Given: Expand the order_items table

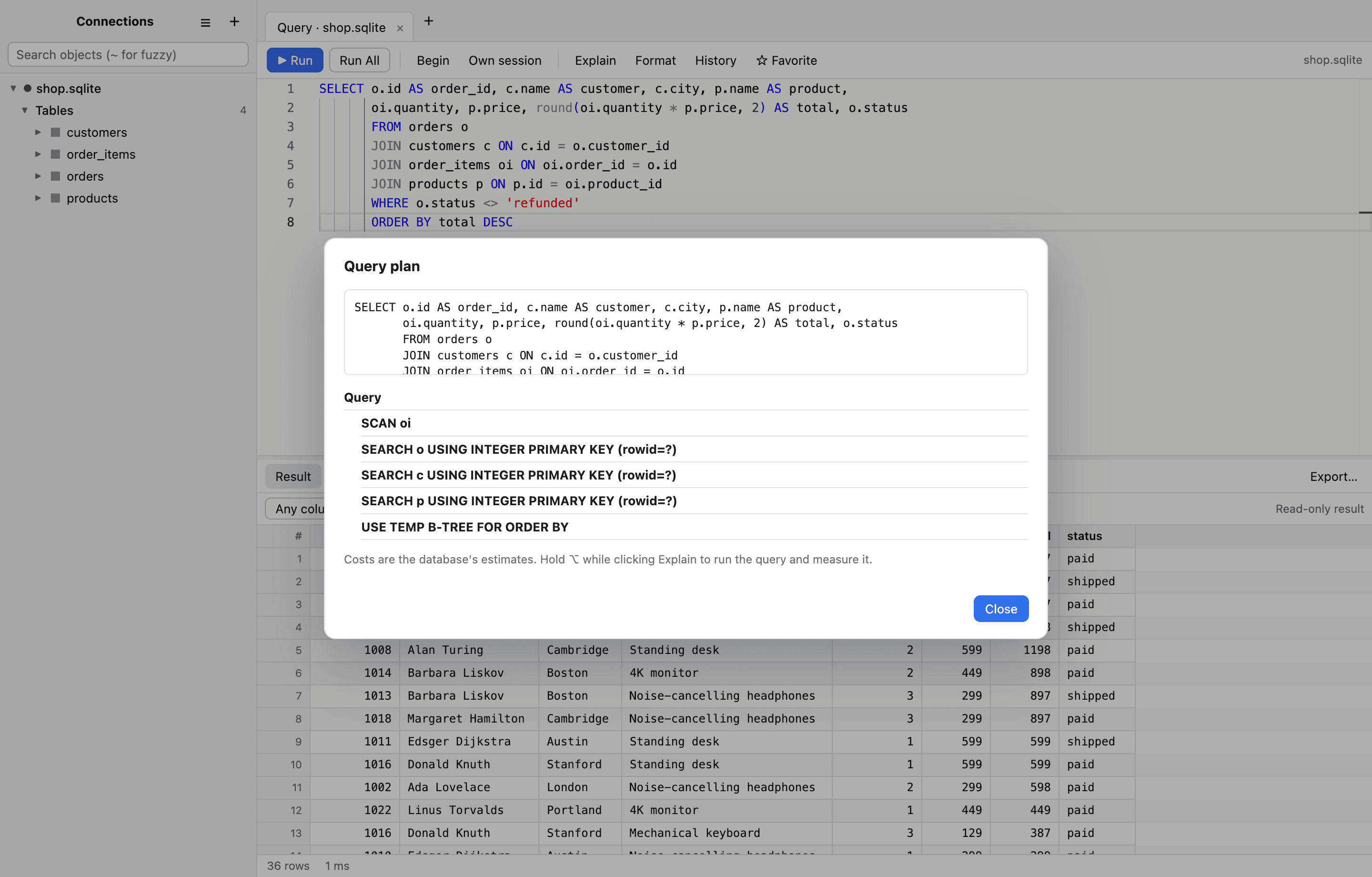Looking at the screenshot, I should 38,154.
